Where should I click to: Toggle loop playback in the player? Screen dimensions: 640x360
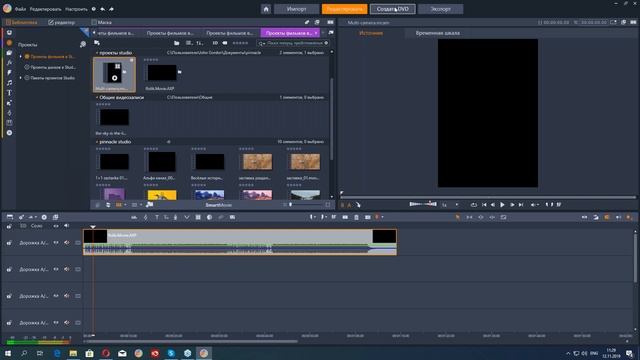[x=473, y=205]
